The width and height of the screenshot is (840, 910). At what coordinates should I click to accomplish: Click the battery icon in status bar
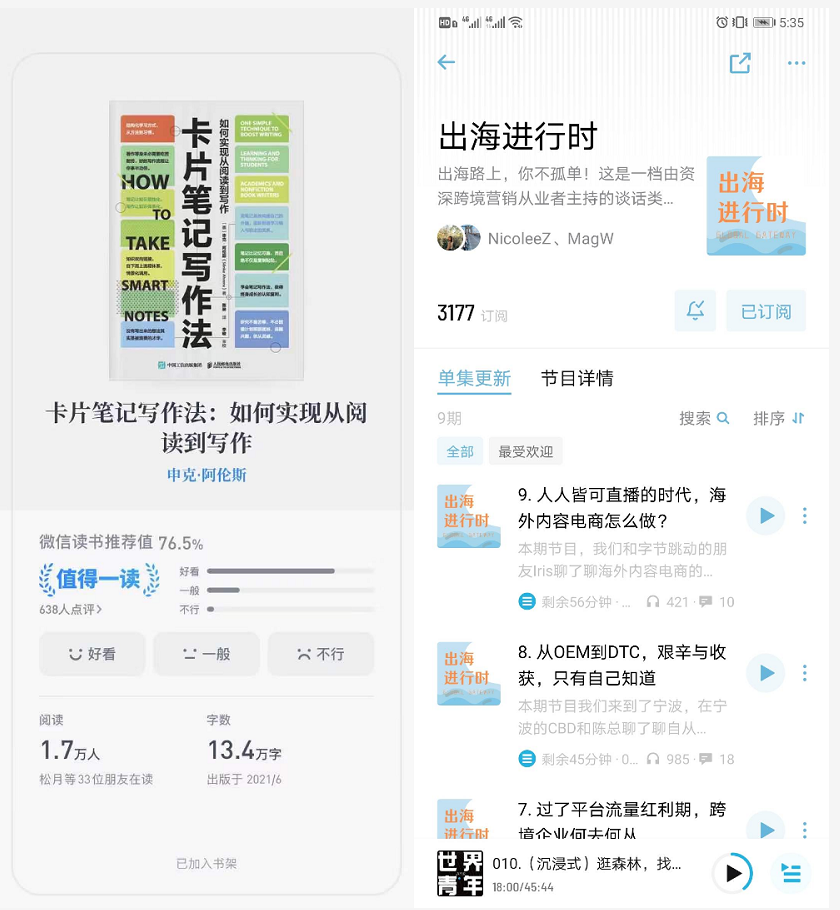[x=765, y=23]
